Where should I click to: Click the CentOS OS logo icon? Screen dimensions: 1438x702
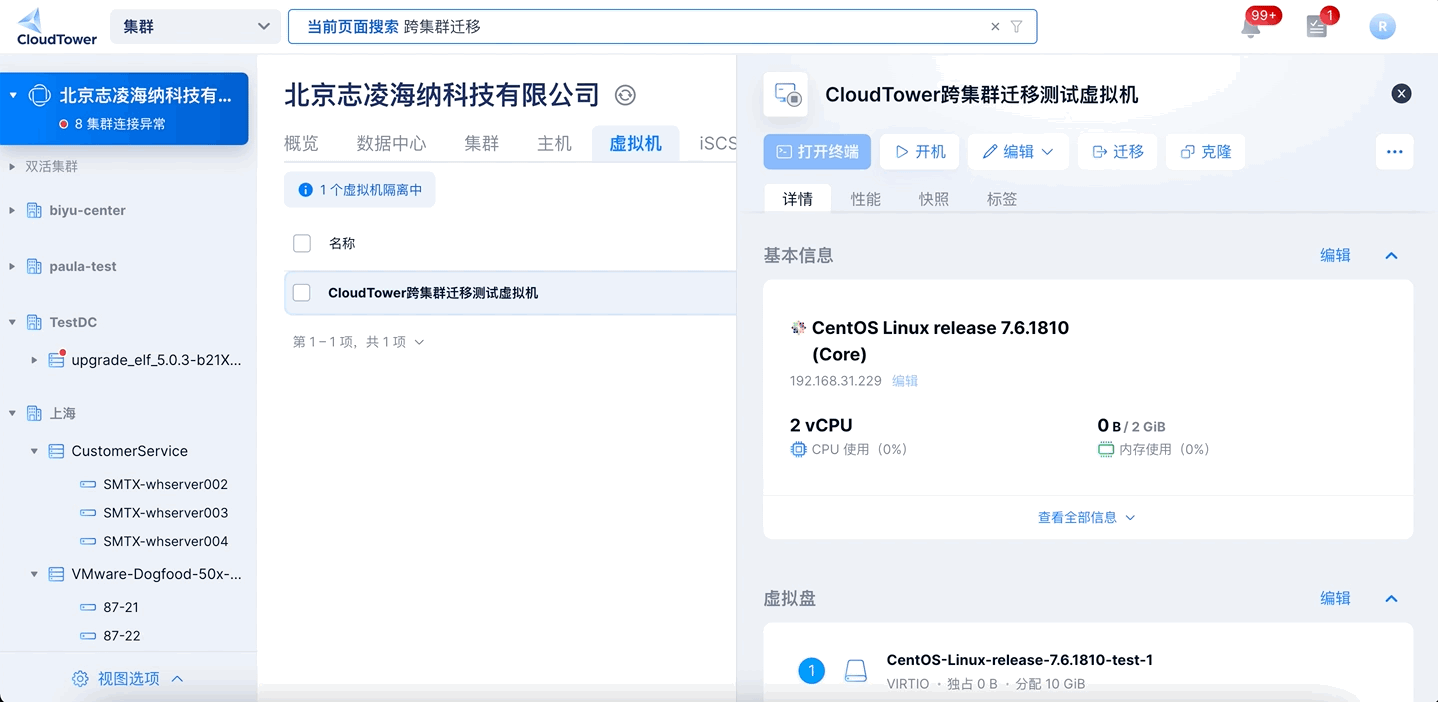point(798,328)
